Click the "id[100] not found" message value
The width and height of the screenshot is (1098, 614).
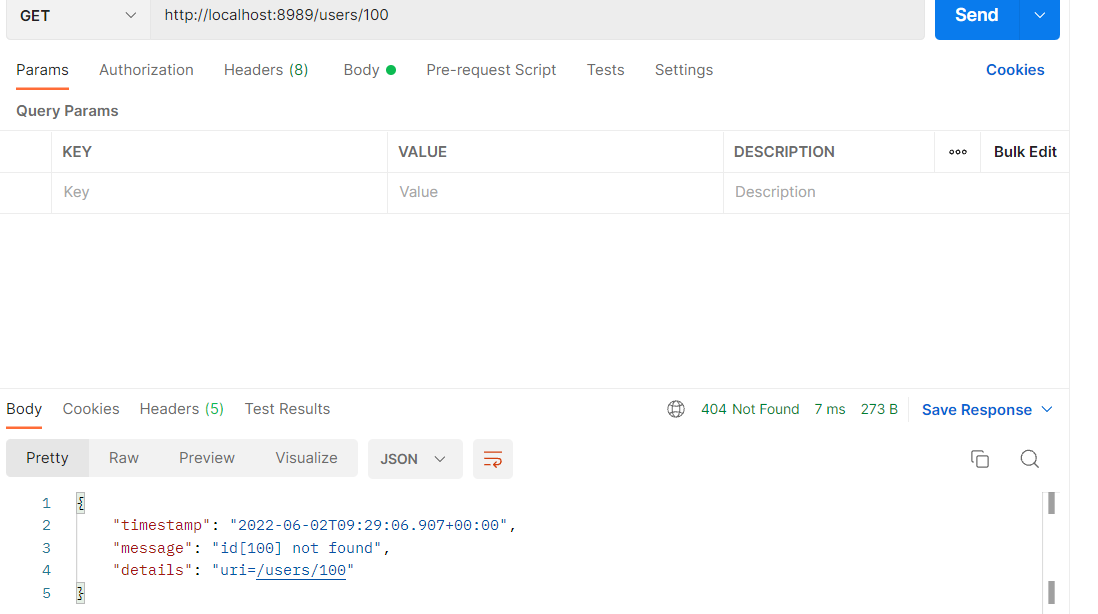(297, 548)
